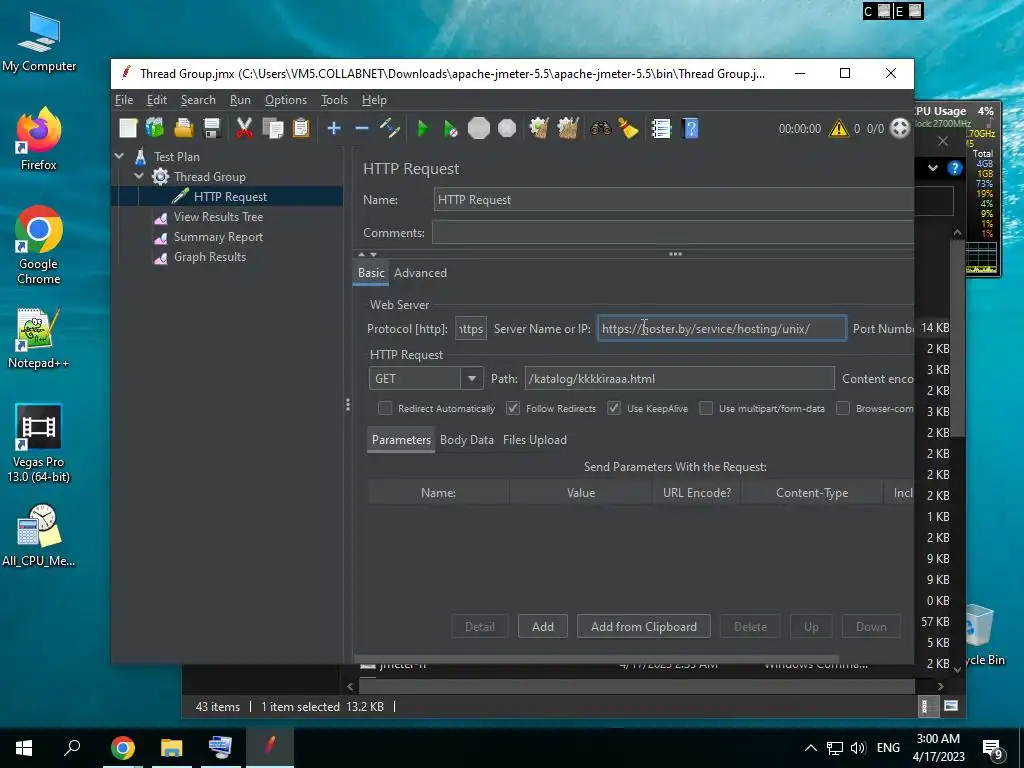Expand all nodes with the plus icon
Screen dimensions: 1024x768
tap(334, 128)
